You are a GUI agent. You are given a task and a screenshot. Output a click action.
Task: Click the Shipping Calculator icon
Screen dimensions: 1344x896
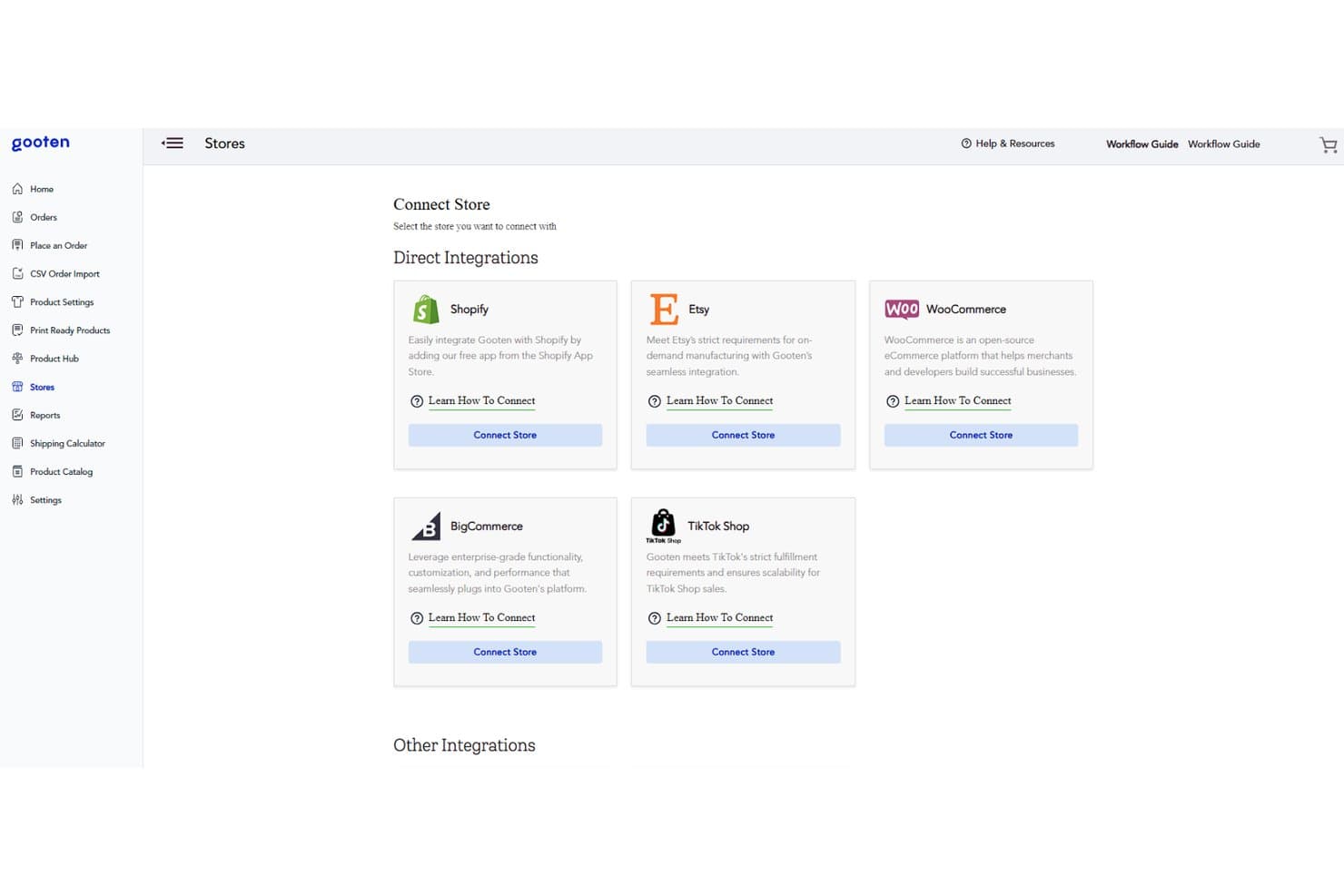point(17,443)
